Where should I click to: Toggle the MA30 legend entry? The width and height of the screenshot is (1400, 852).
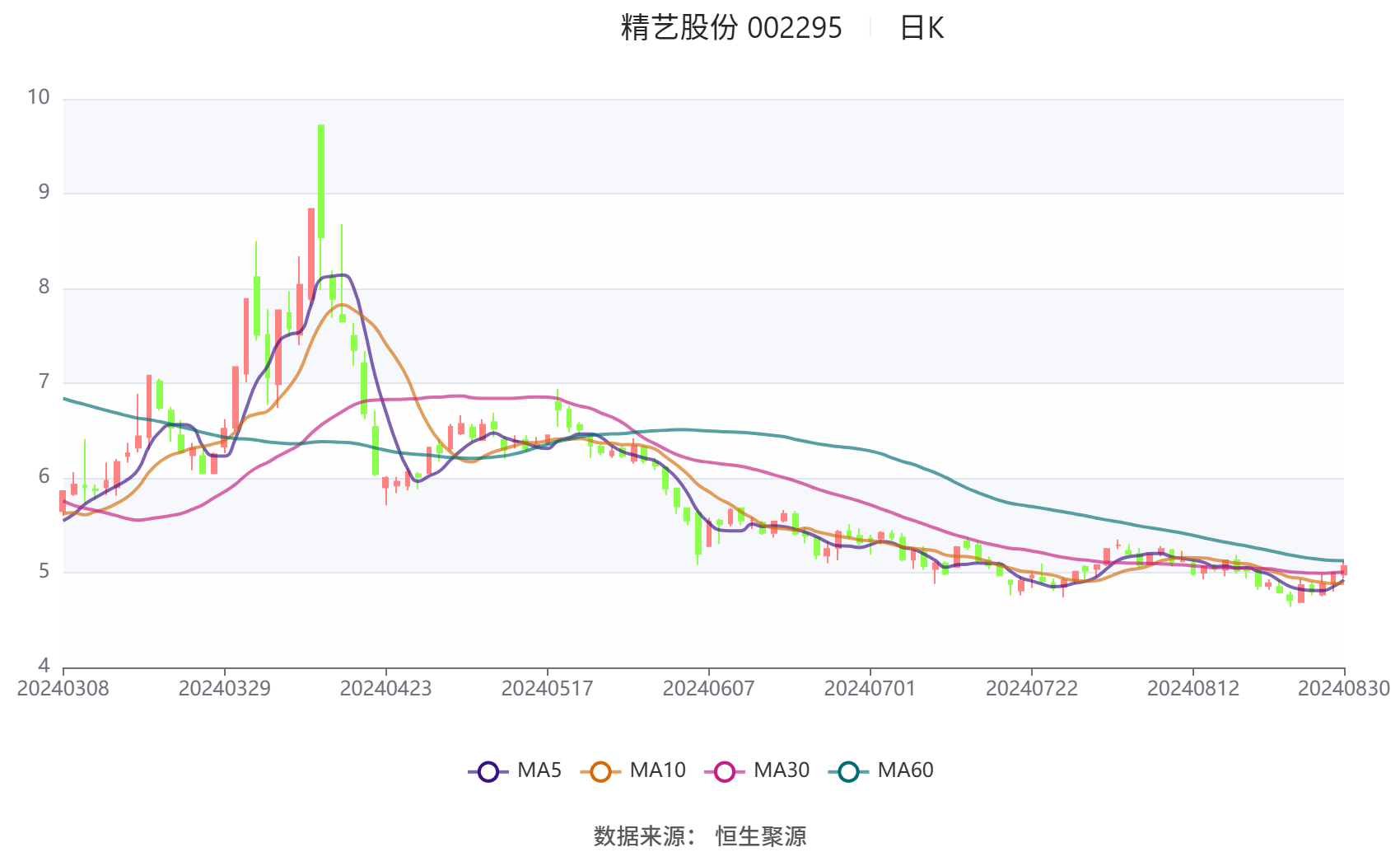[757, 771]
